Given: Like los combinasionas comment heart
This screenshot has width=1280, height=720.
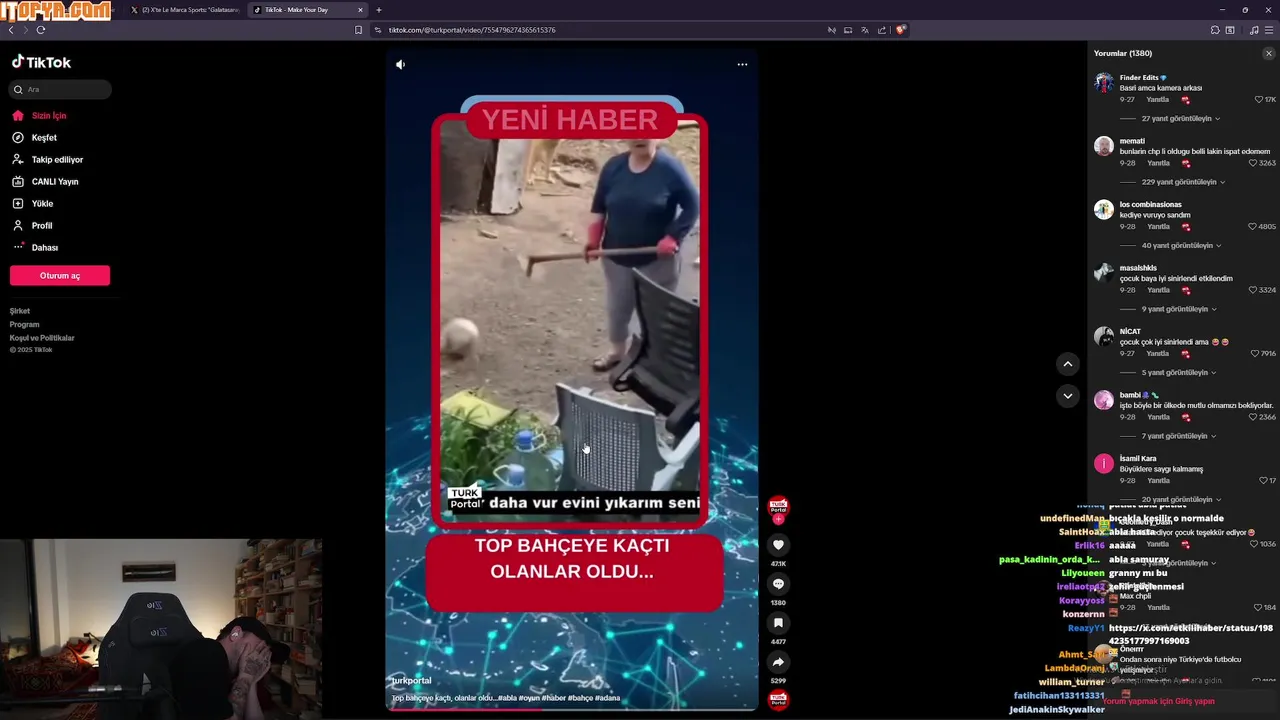Looking at the screenshot, I should 1253,227.
